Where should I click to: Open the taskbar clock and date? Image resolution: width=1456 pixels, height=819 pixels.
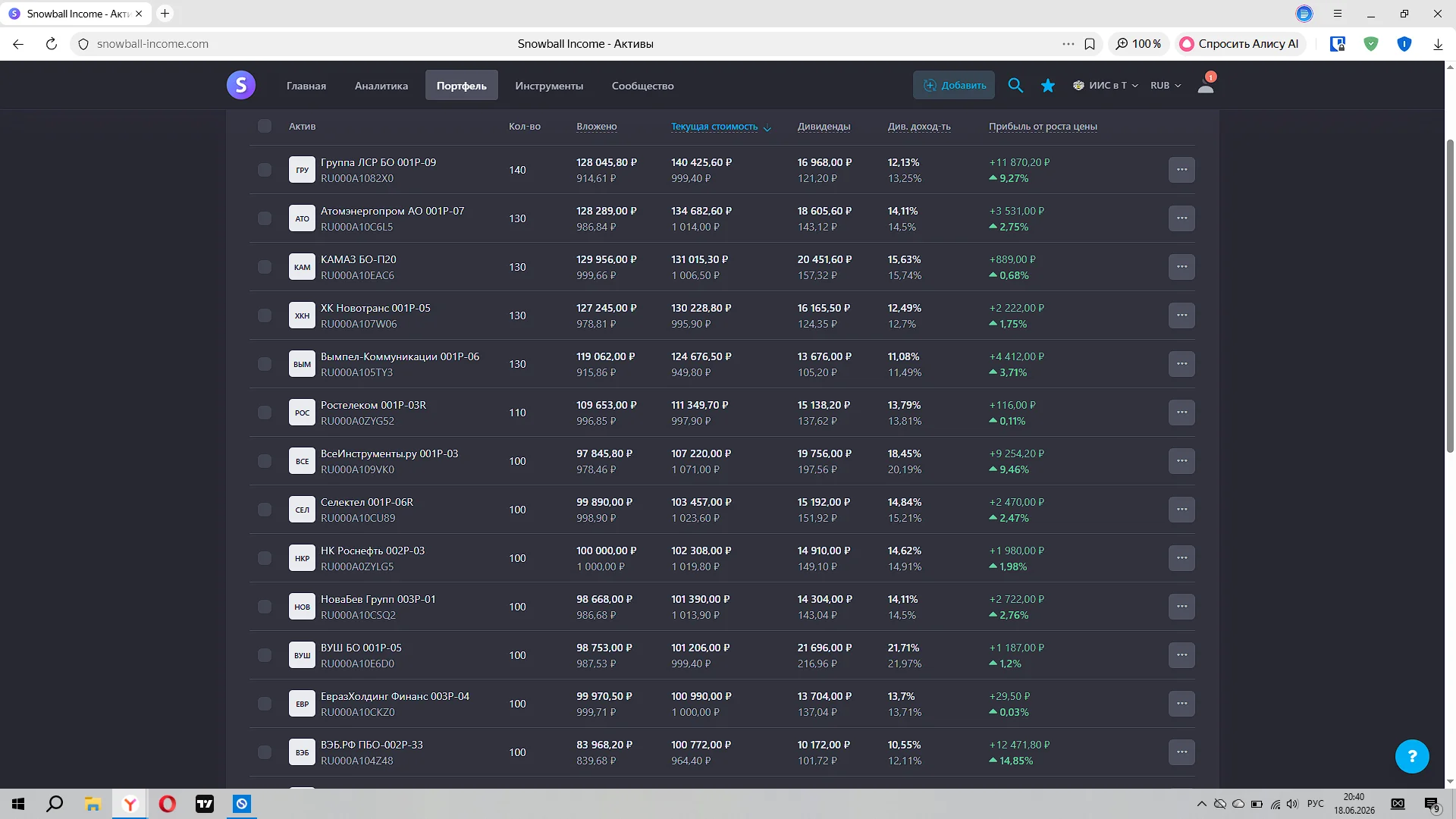click(x=1354, y=804)
